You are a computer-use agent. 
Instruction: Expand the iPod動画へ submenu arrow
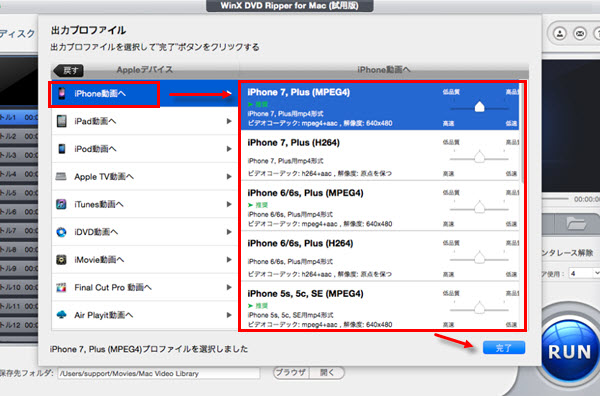point(229,149)
